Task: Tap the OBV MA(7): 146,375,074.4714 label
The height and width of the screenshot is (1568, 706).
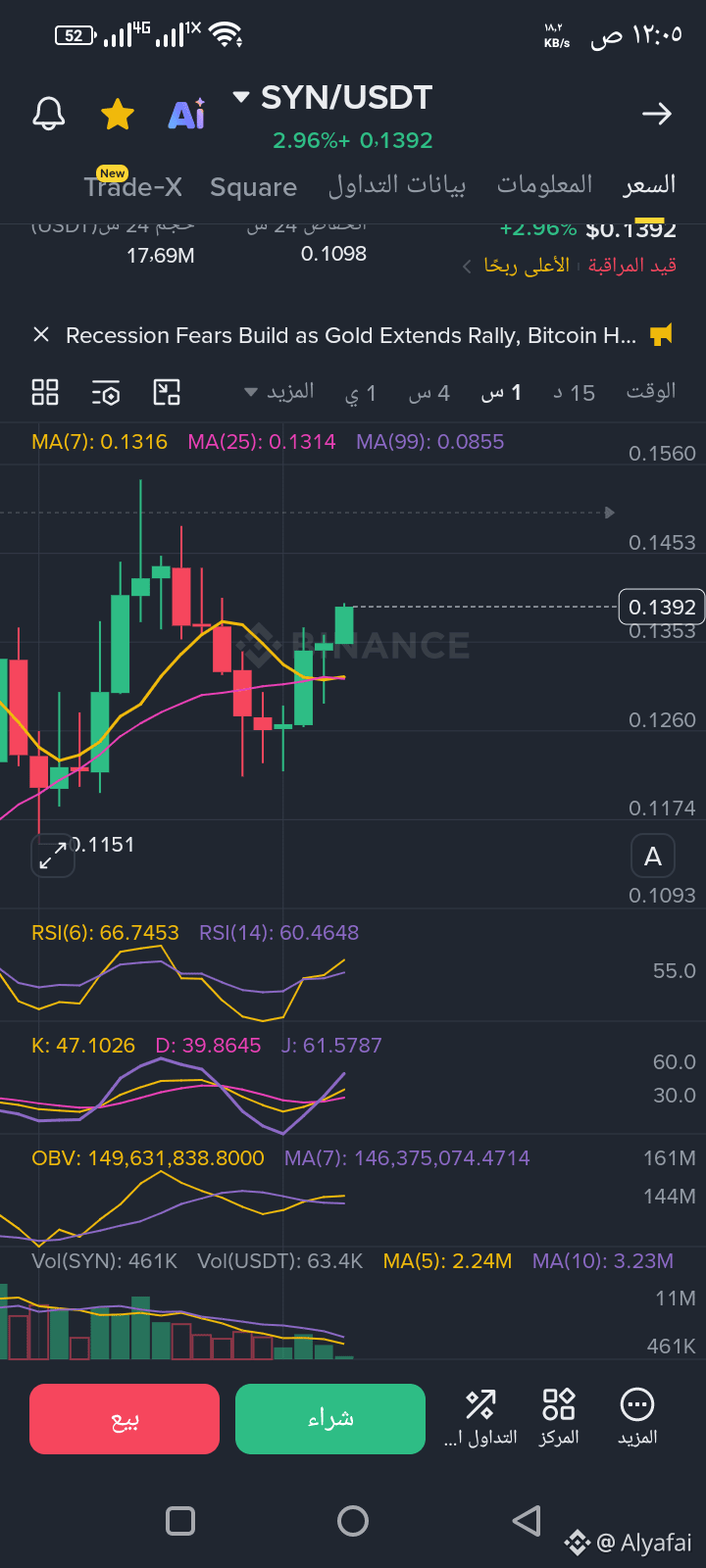Action: (x=407, y=1158)
